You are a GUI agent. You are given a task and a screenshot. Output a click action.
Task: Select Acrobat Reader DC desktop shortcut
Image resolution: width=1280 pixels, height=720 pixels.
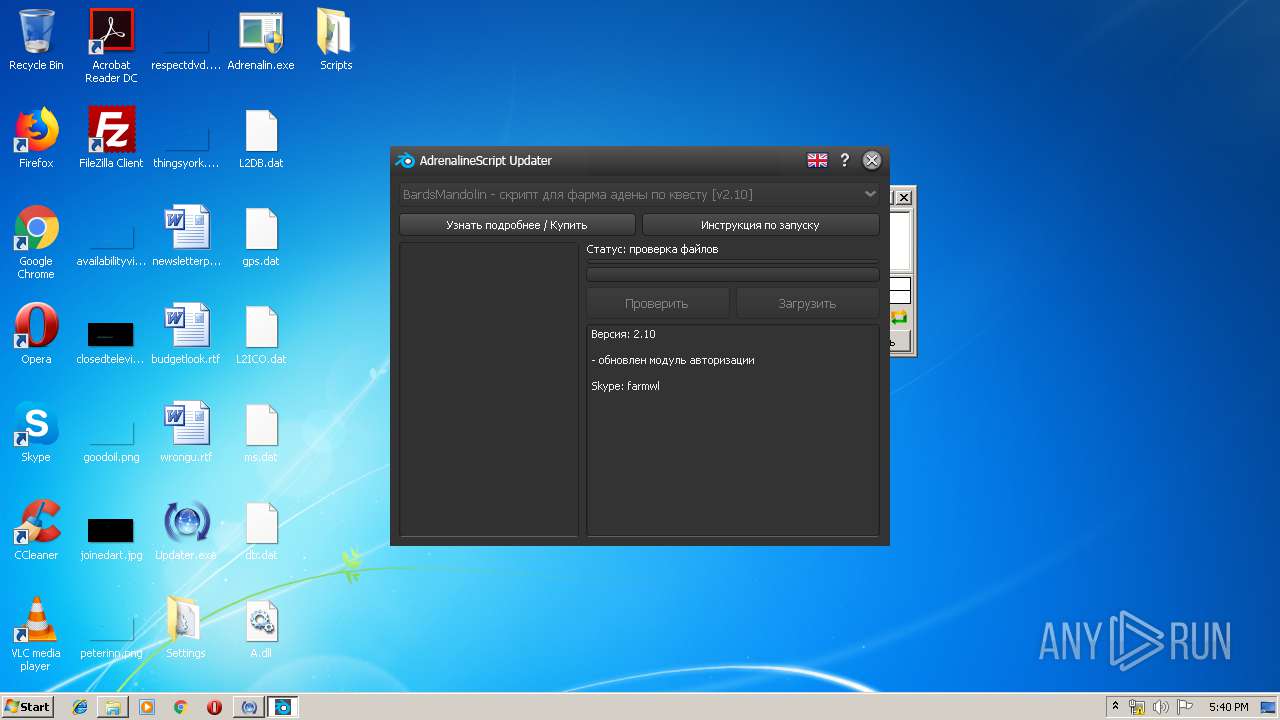(x=111, y=46)
